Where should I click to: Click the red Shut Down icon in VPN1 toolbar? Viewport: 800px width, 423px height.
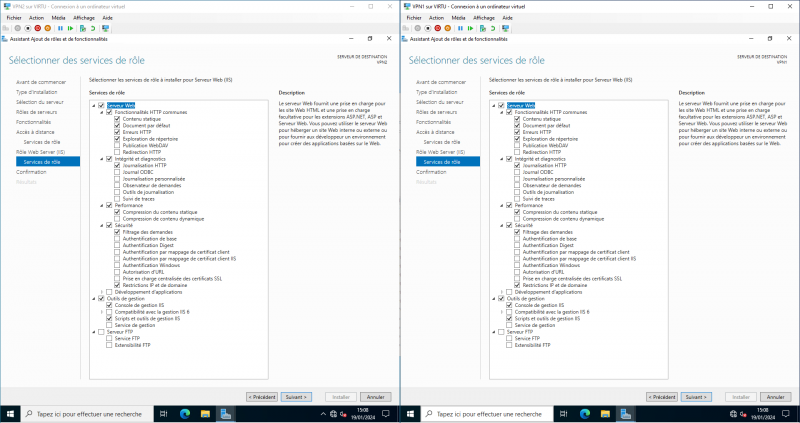tap(438, 28)
